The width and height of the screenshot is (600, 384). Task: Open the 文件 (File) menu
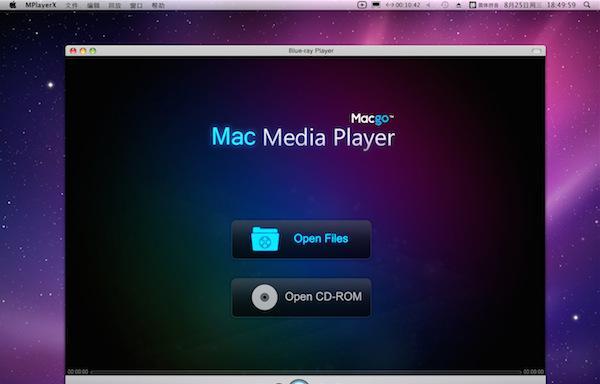coord(71,5)
